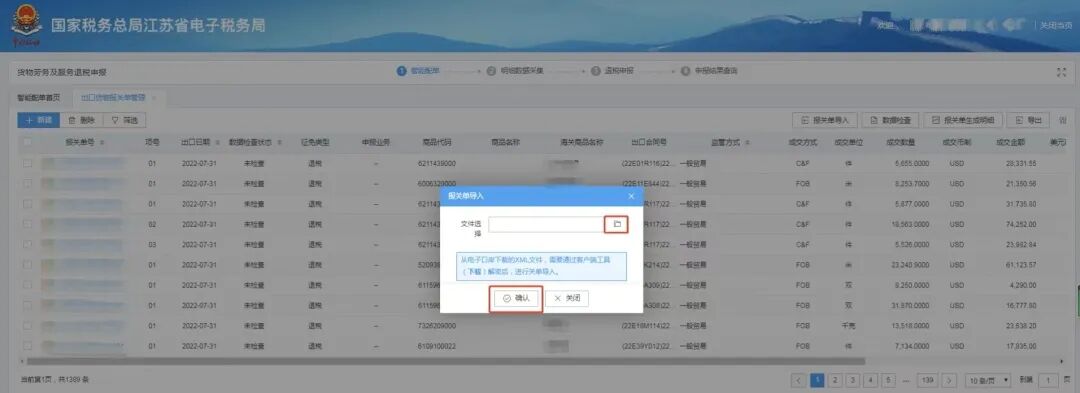Check the row with product code 6211439000
Viewport: 1080px width, 393px height.
click(27, 164)
